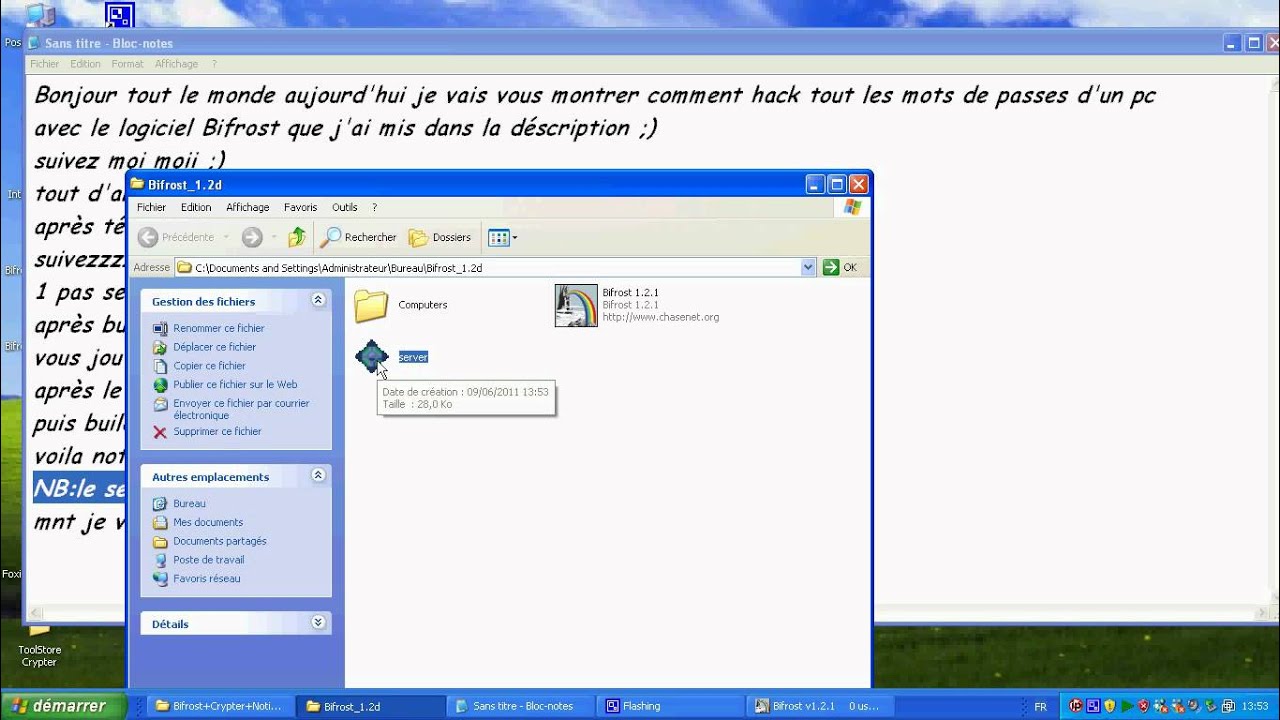Open Affichage menu in Bloc-notes window

(x=176, y=64)
